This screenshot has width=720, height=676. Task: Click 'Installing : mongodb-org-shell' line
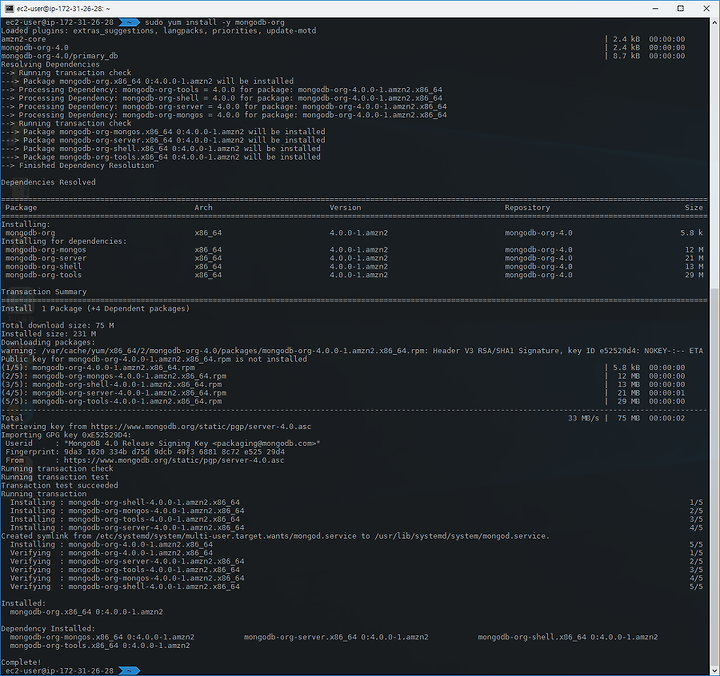point(124,502)
